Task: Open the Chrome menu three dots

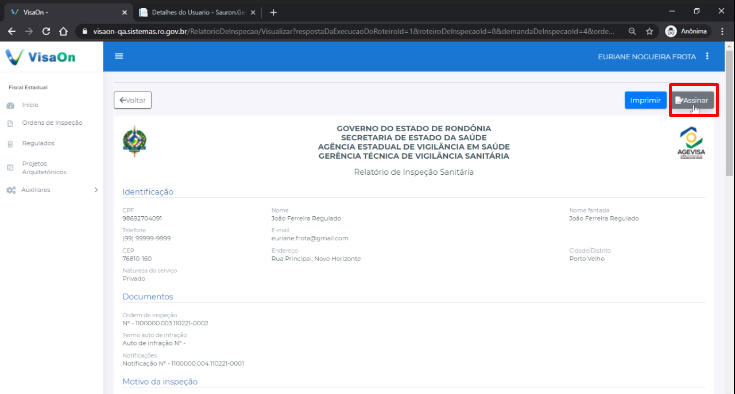Action: coord(722,31)
